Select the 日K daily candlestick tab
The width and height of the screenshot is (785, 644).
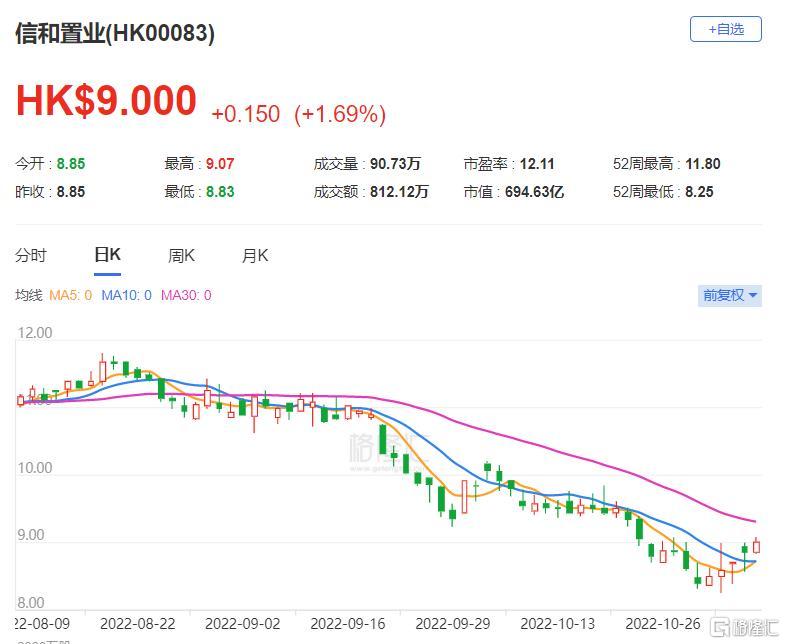click(107, 255)
